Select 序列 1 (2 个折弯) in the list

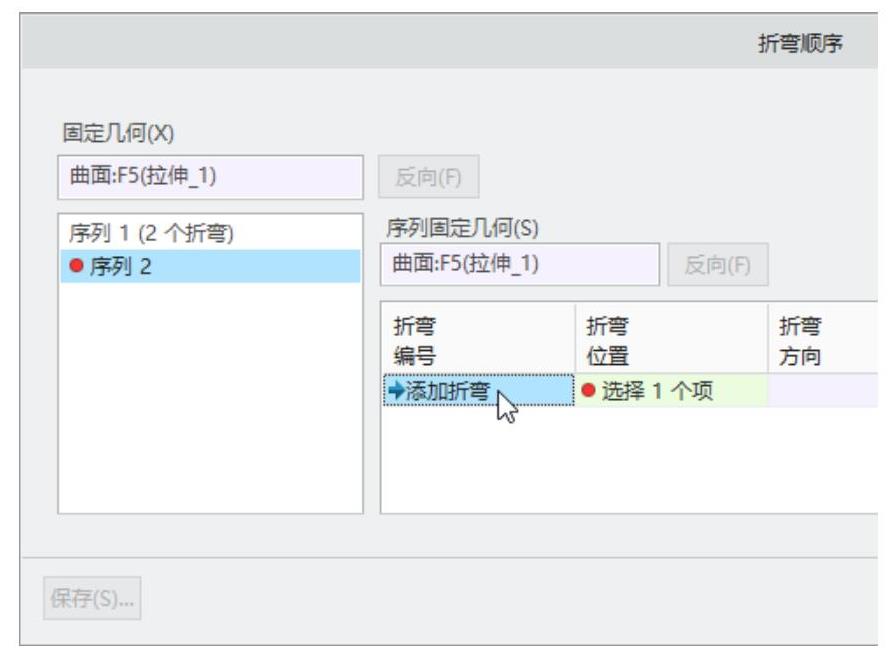tap(152, 234)
